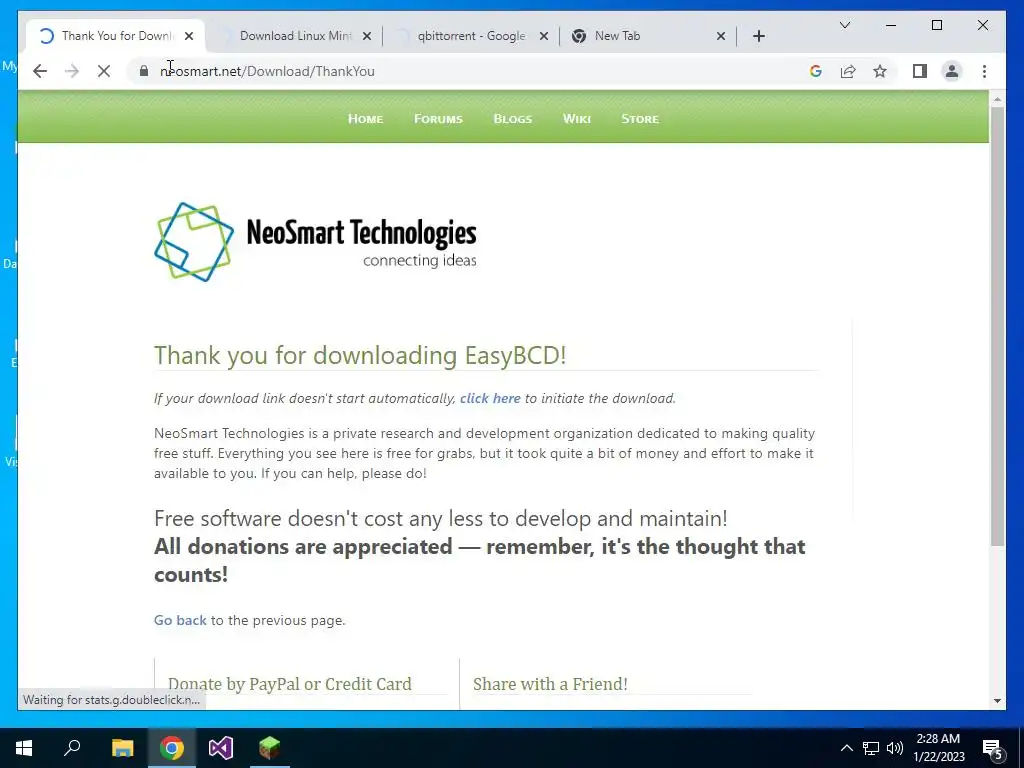Open the Windows Start menu

point(24,748)
